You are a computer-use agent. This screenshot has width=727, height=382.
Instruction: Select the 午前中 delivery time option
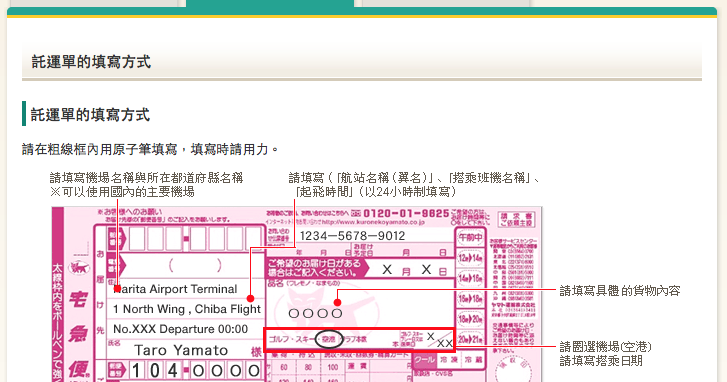click(x=470, y=238)
